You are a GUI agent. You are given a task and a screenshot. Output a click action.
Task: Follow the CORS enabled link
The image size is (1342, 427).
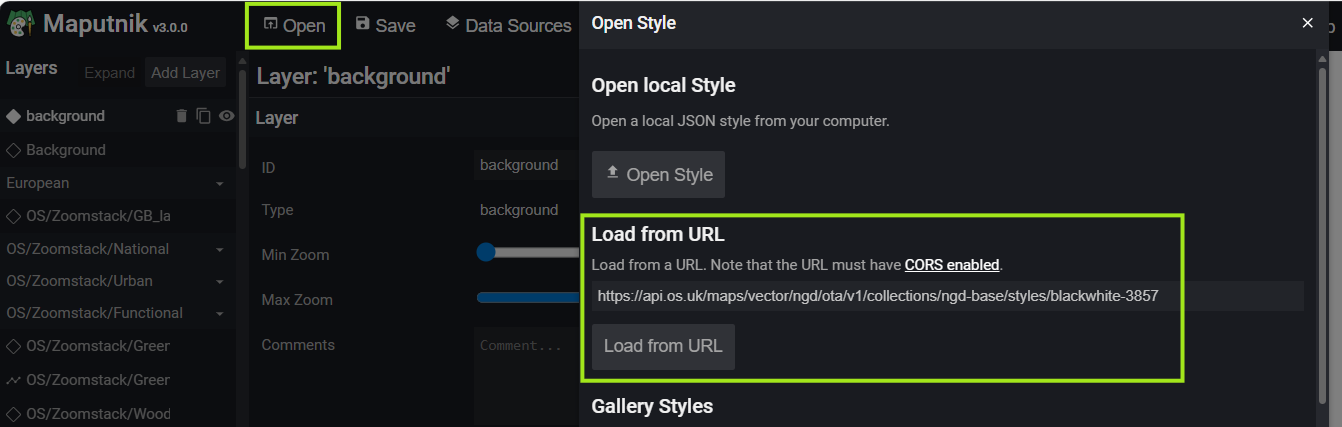[951, 265]
